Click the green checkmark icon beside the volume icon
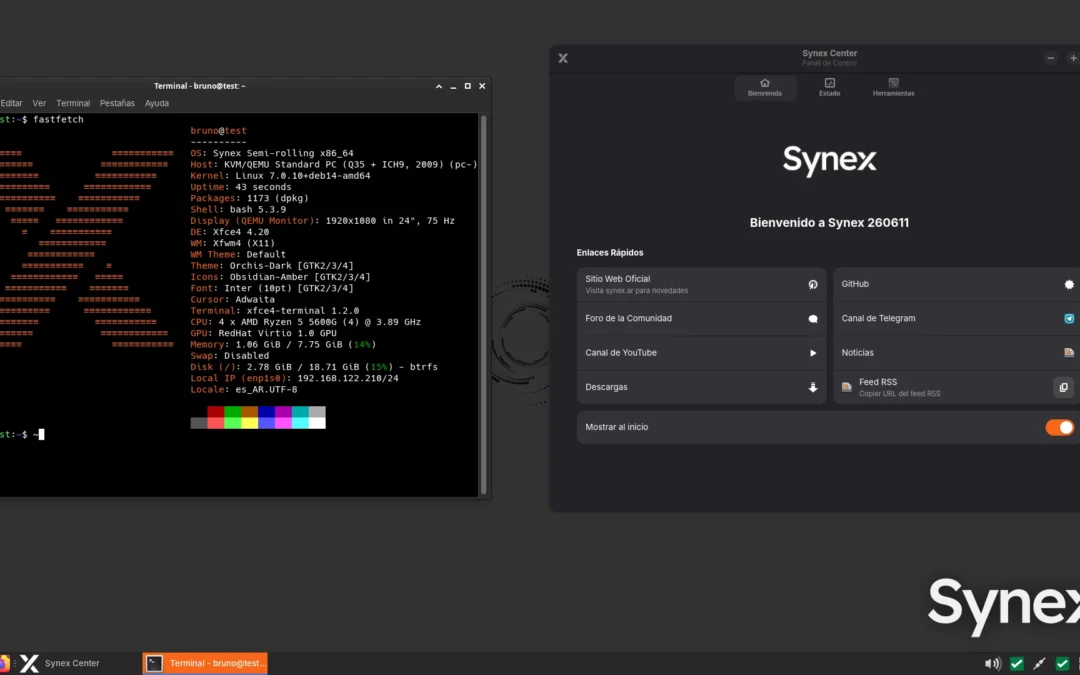Viewport: 1080px width, 675px height. (1017, 664)
